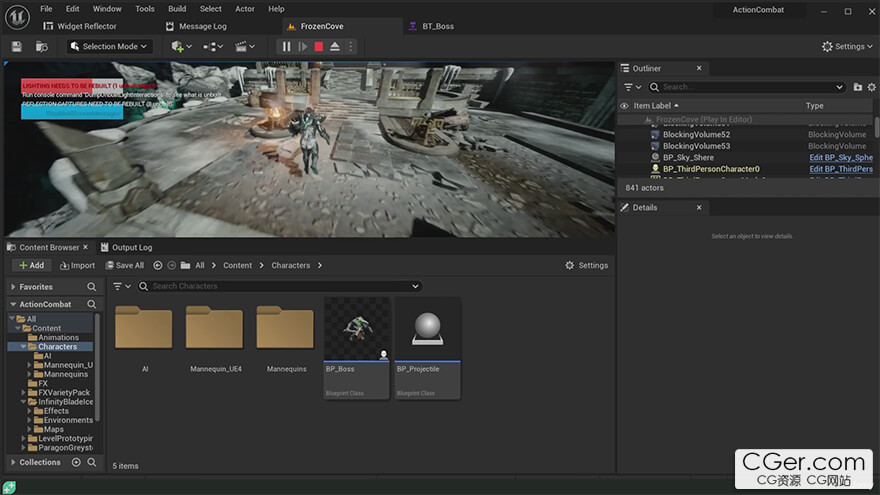
Task: Switch to the BT_Boss tab
Action: pos(431,26)
